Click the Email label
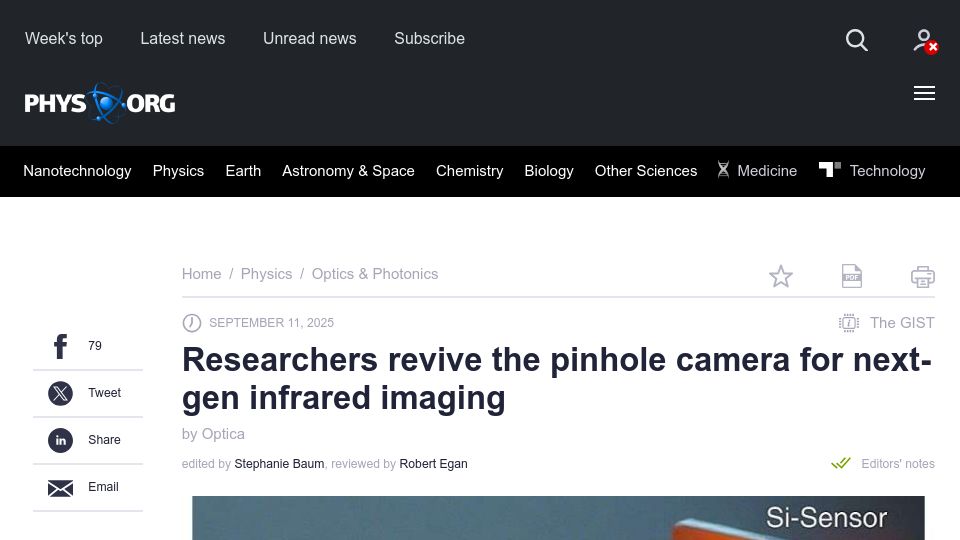Screen dimensions: 960x540 click(103, 487)
